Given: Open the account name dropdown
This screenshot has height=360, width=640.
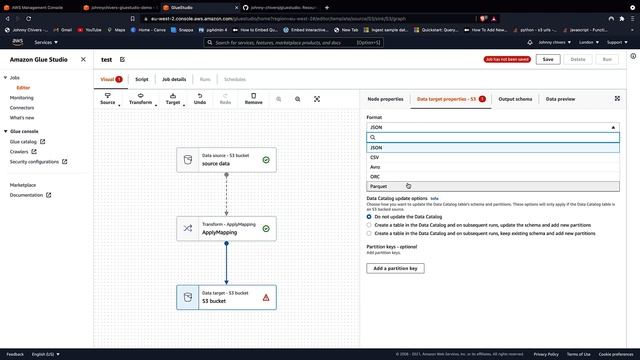Looking at the screenshot, I should (554, 42).
